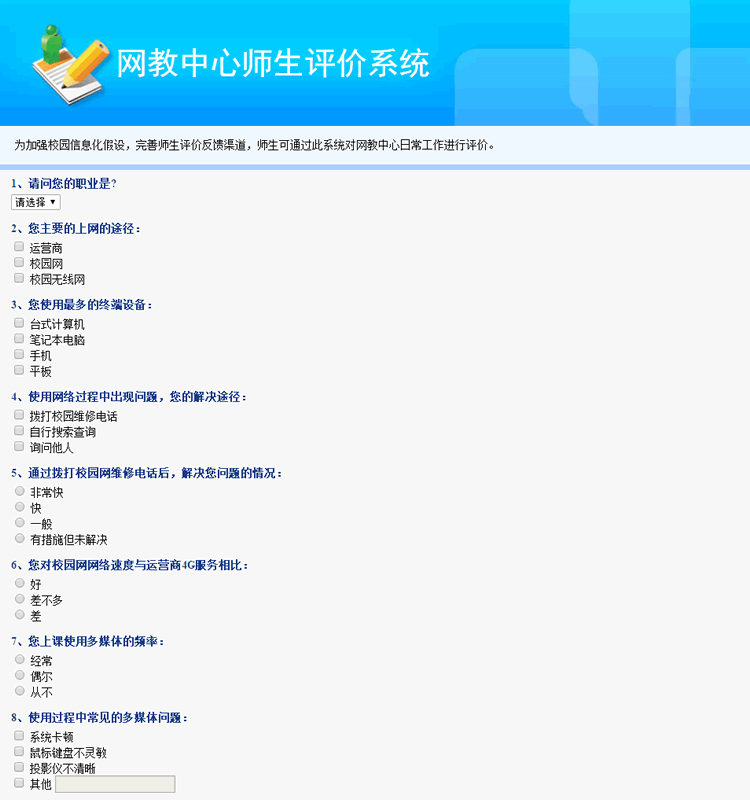Select the 有措施但未解决 radio option
Image resolution: width=750 pixels, height=800 pixels.
(19, 539)
